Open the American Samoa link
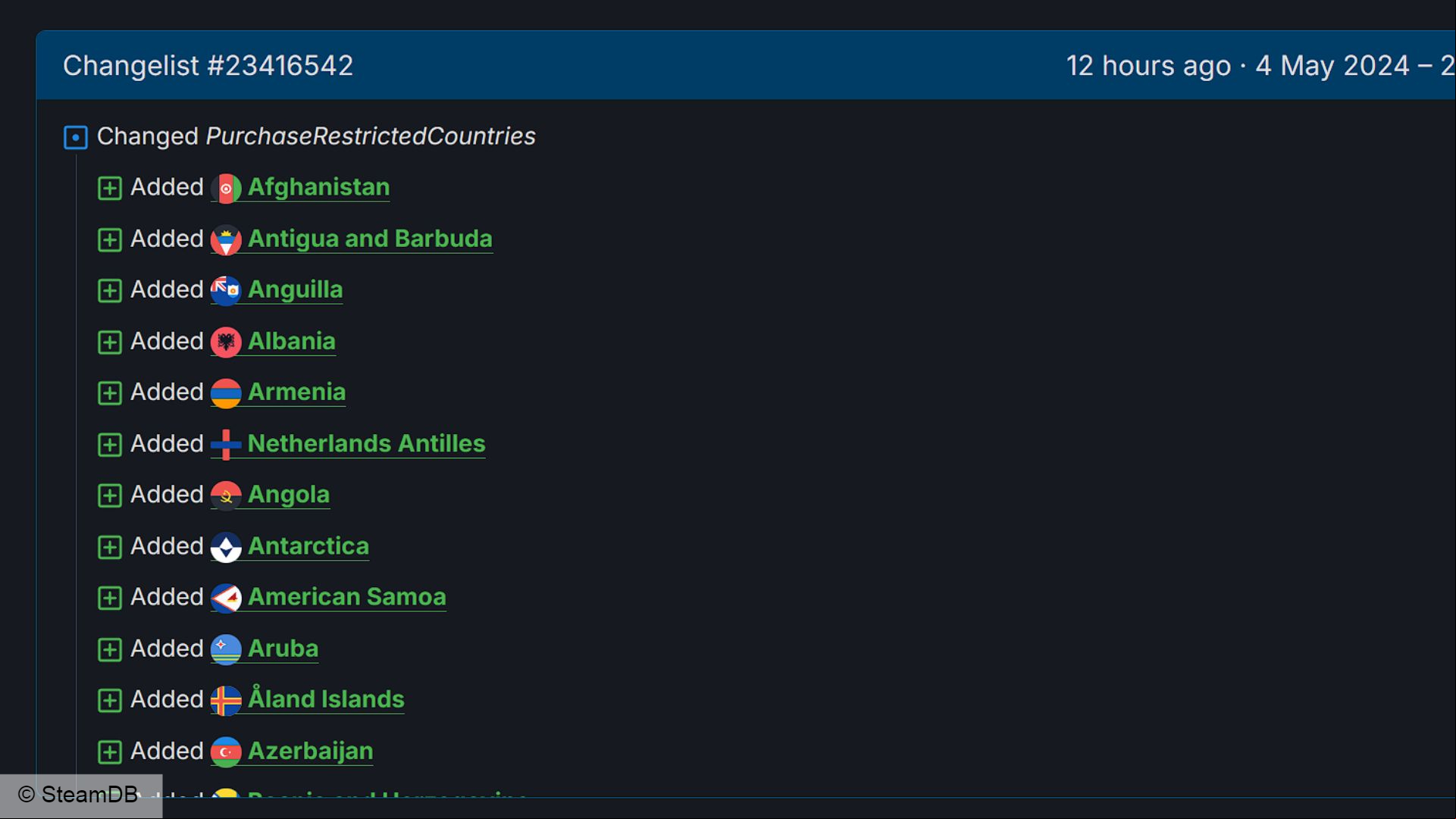This screenshot has width=1456, height=819. [x=346, y=597]
